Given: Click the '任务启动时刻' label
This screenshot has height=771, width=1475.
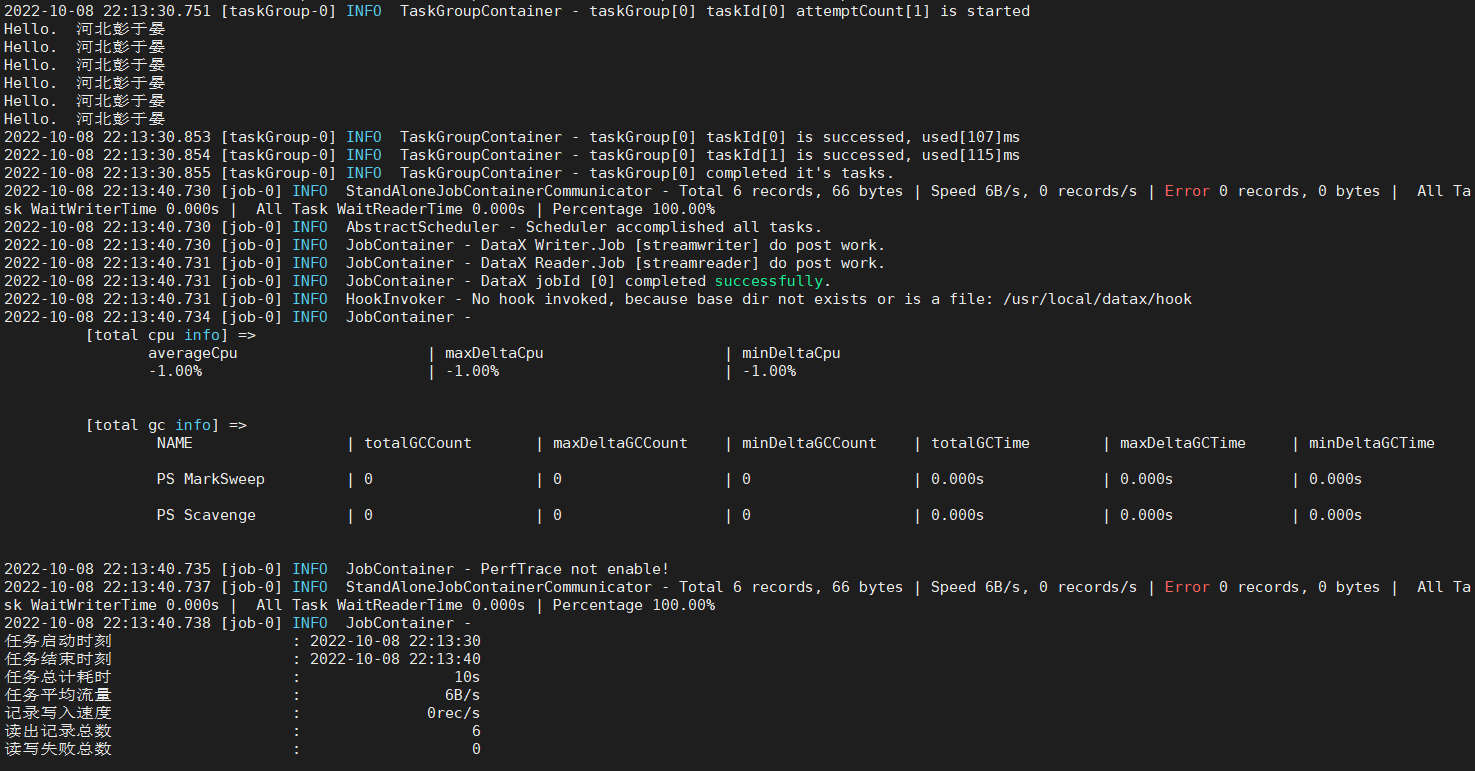Looking at the screenshot, I should tap(58, 641).
